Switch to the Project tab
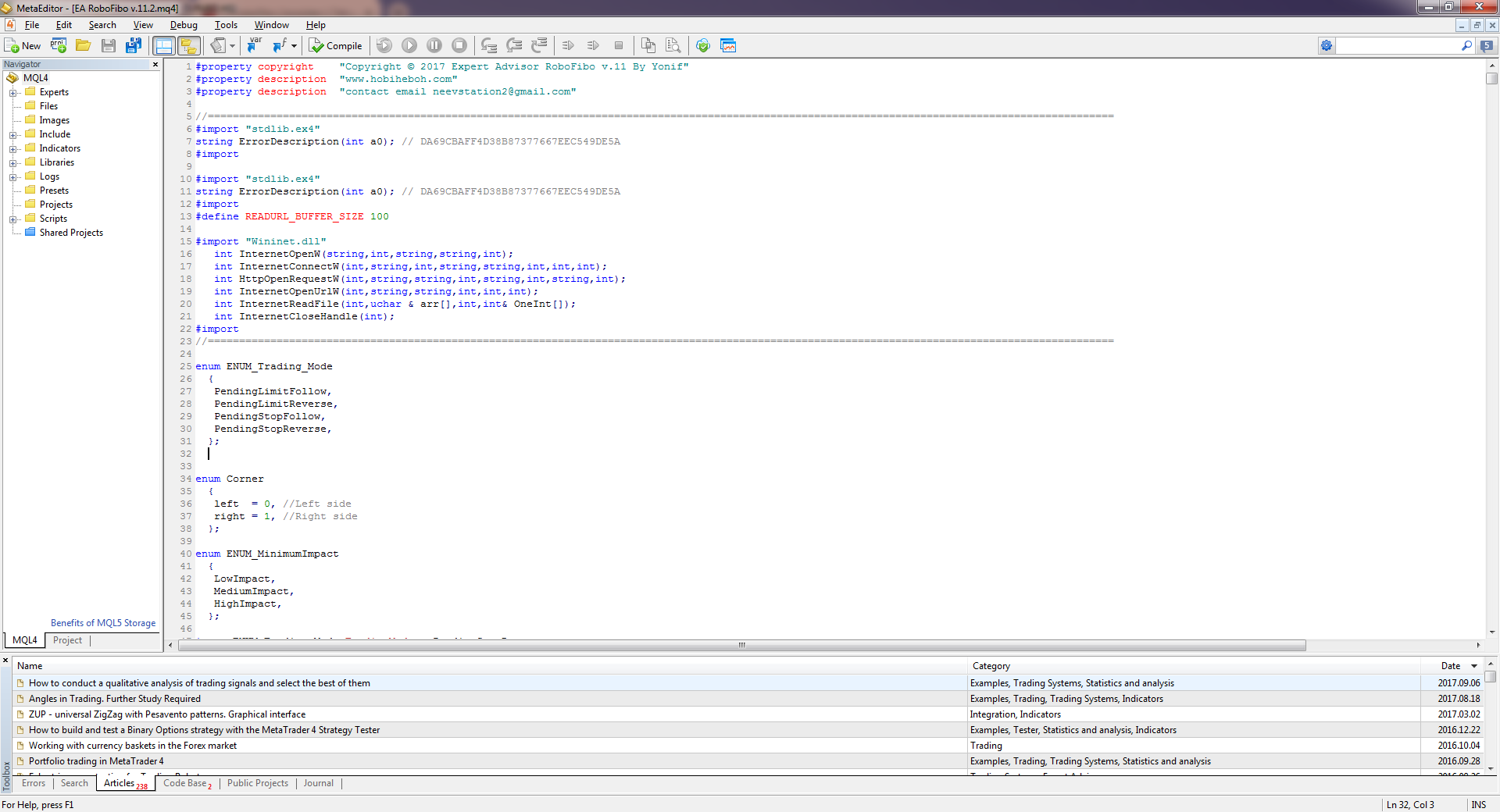Screen dimensions: 1500x812 67,640
